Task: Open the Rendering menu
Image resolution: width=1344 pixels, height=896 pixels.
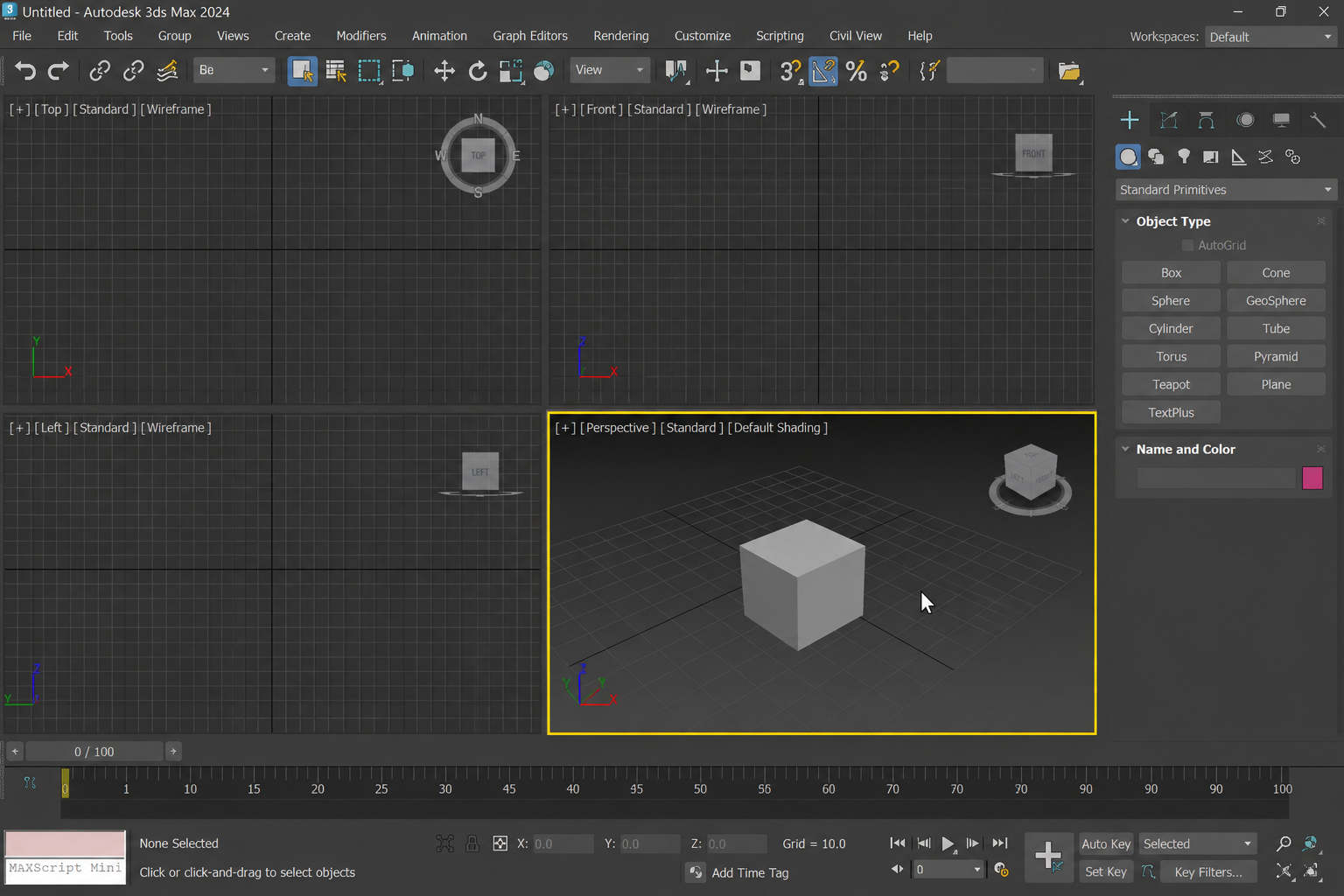Action: tap(621, 36)
